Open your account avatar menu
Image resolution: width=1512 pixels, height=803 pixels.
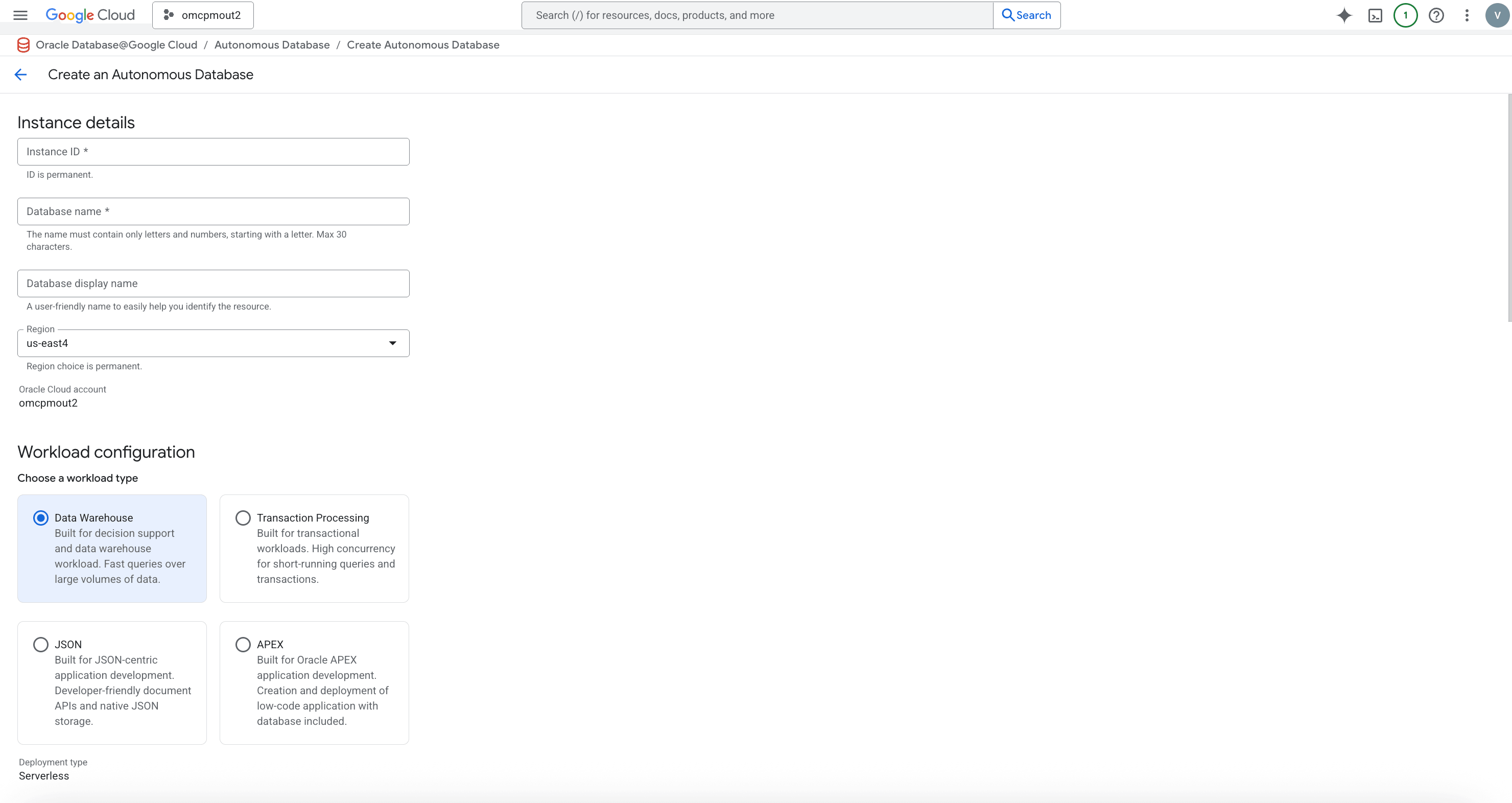pos(1496,15)
